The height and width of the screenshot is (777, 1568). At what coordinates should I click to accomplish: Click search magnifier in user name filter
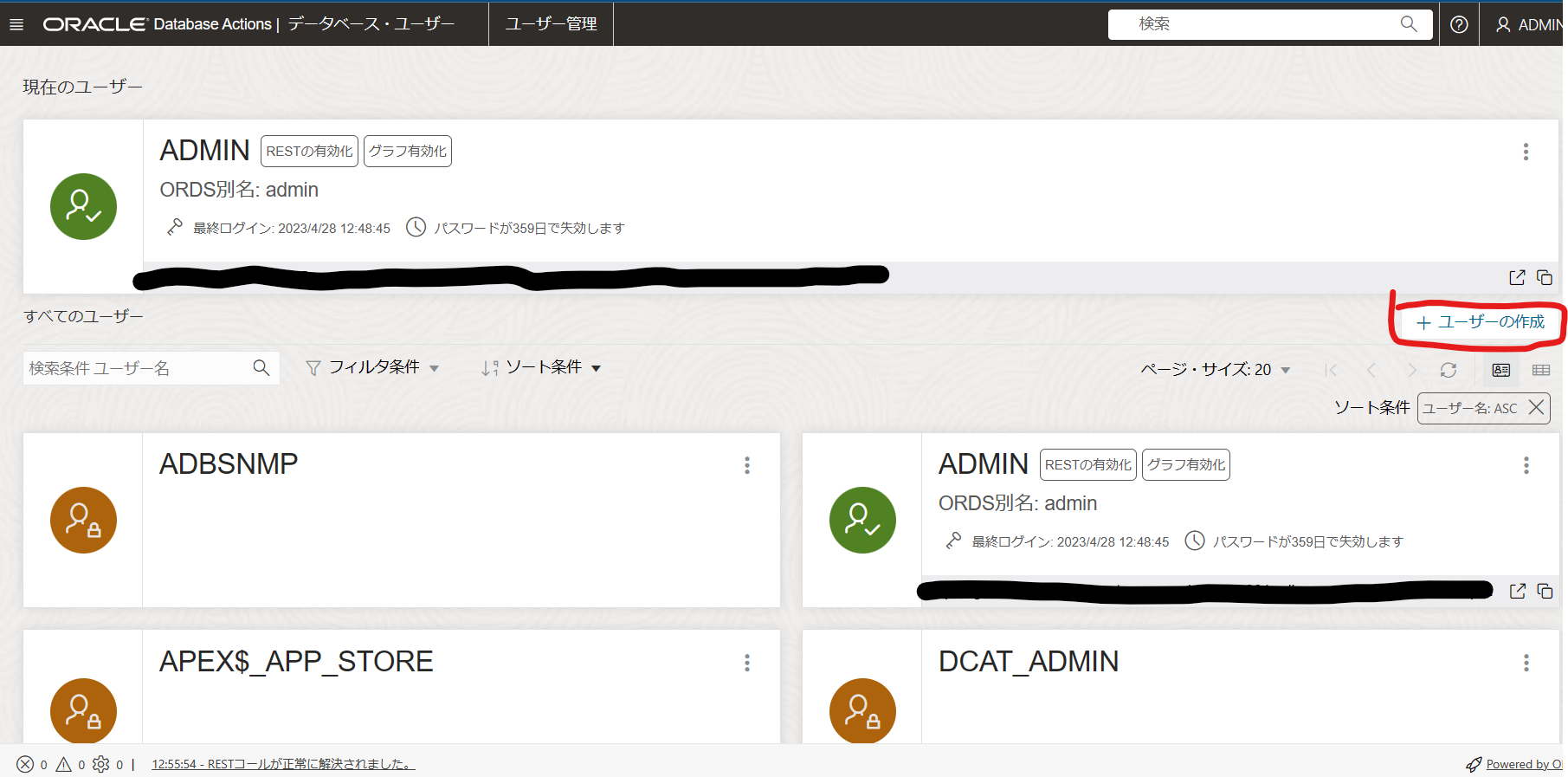tap(261, 368)
